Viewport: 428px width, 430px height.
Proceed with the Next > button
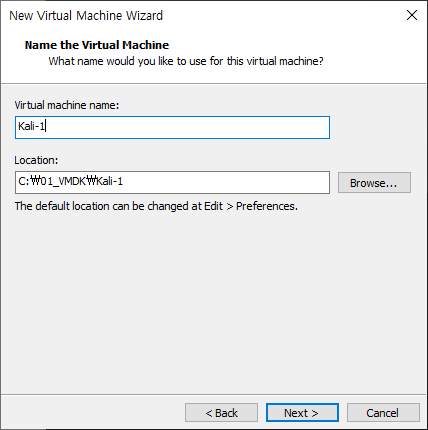point(302,413)
